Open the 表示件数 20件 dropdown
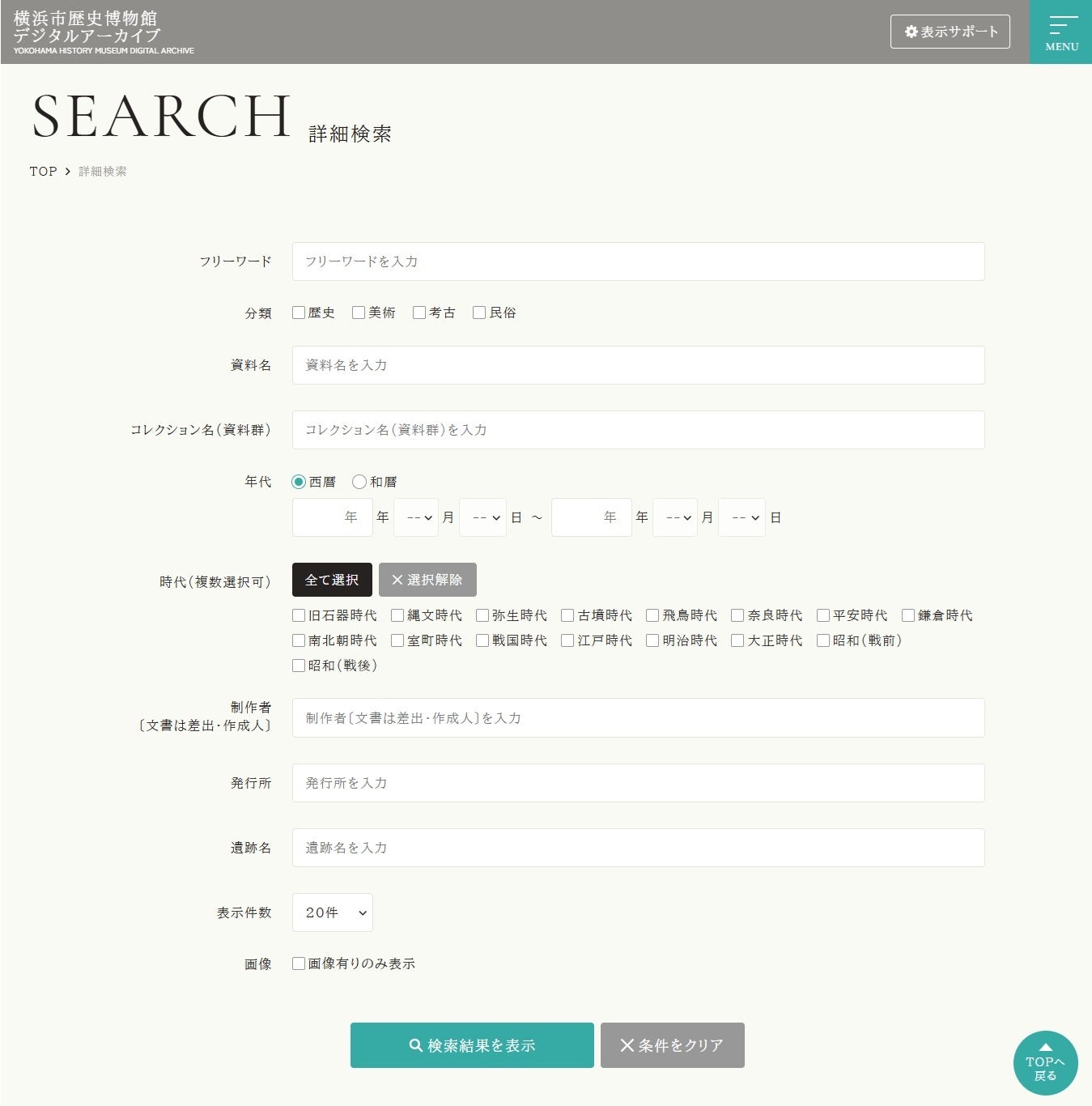Image resolution: width=1092 pixels, height=1106 pixels. click(x=333, y=912)
